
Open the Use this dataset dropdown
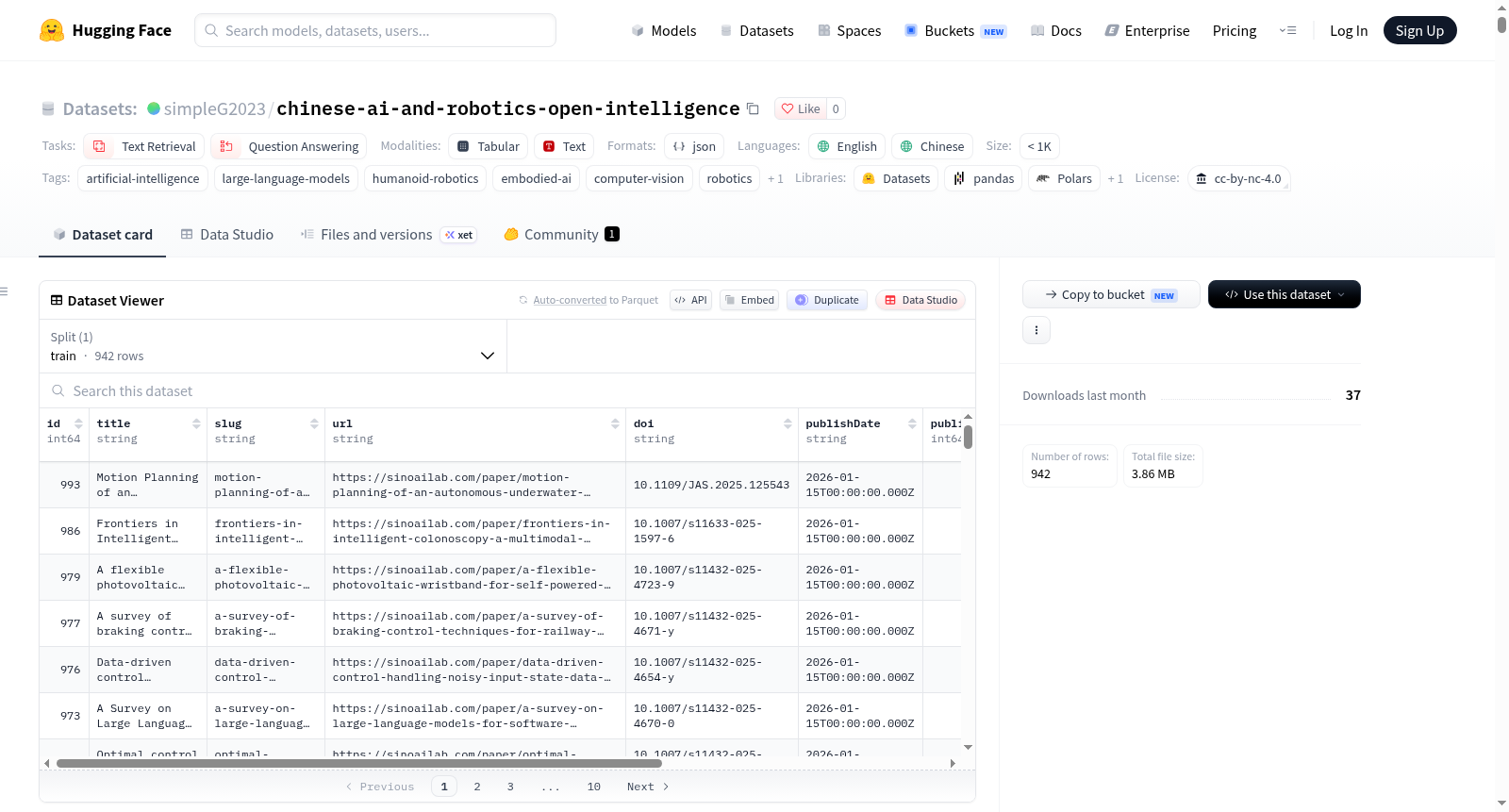1285,294
